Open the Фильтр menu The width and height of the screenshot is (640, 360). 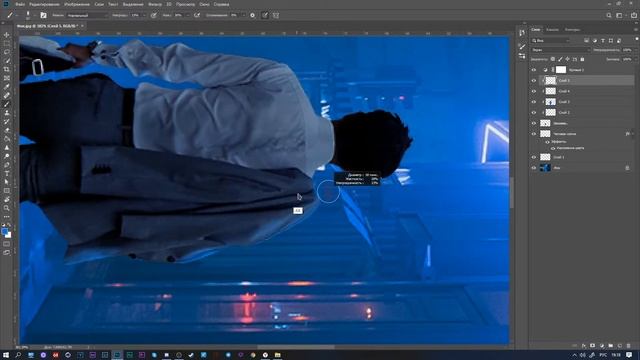155,4
